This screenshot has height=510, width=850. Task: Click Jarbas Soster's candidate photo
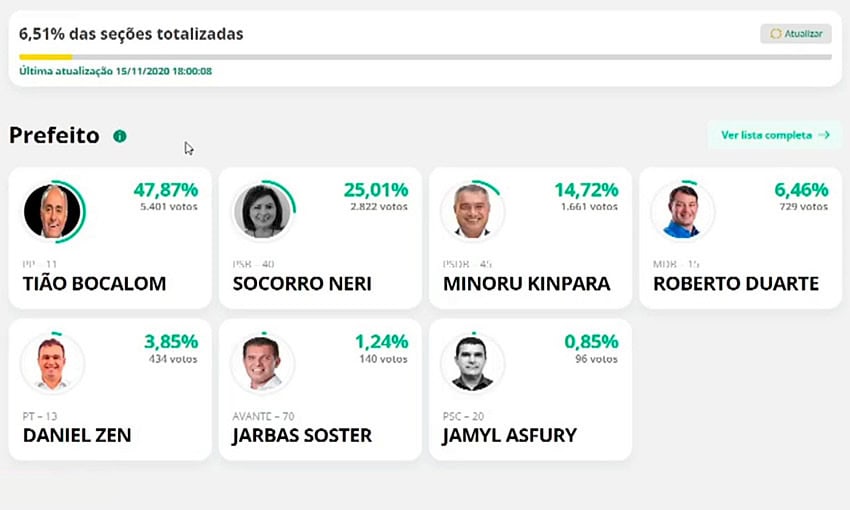pyautogui.click(x=262, y=363)
